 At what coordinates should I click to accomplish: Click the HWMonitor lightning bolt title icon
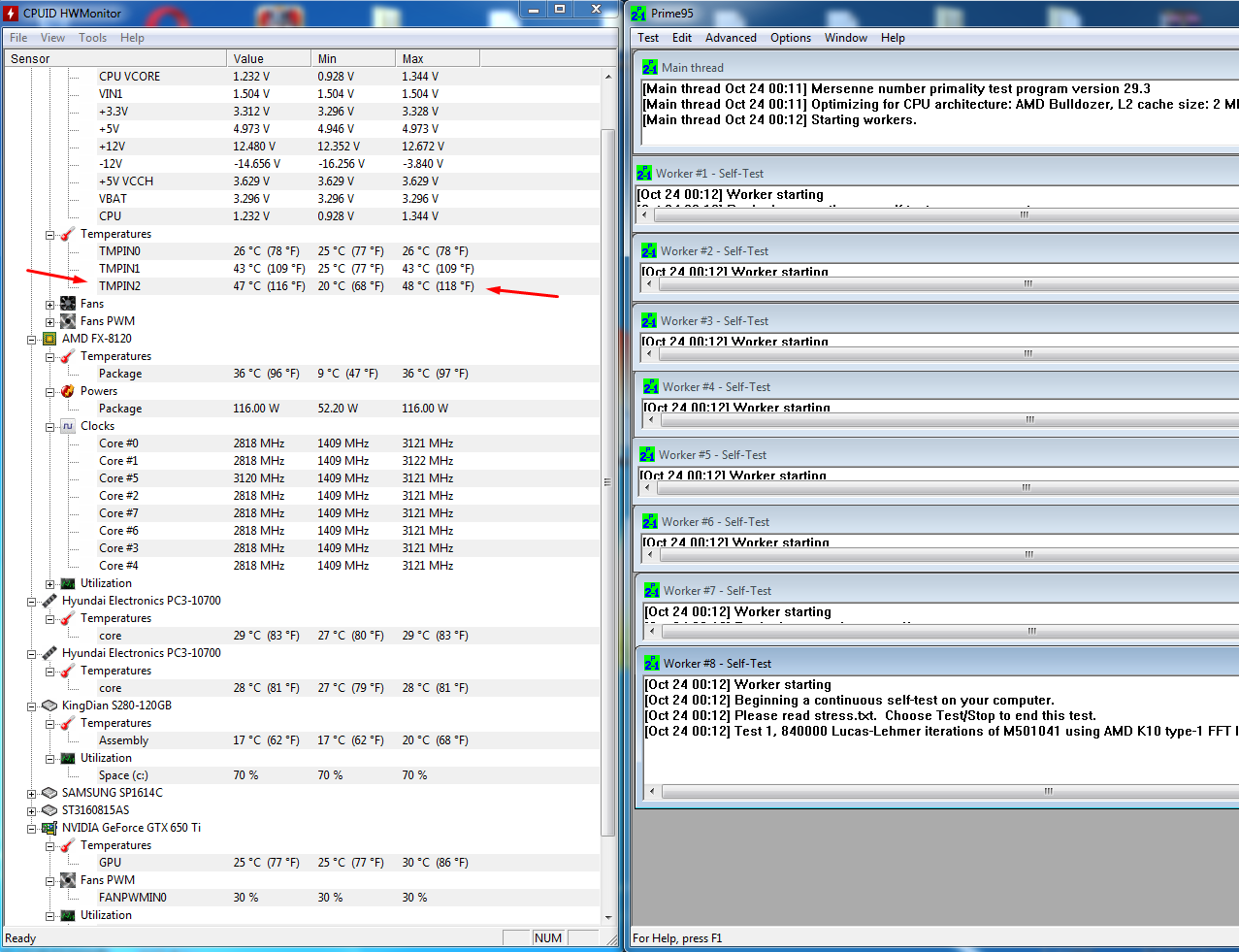coord(11,13)
